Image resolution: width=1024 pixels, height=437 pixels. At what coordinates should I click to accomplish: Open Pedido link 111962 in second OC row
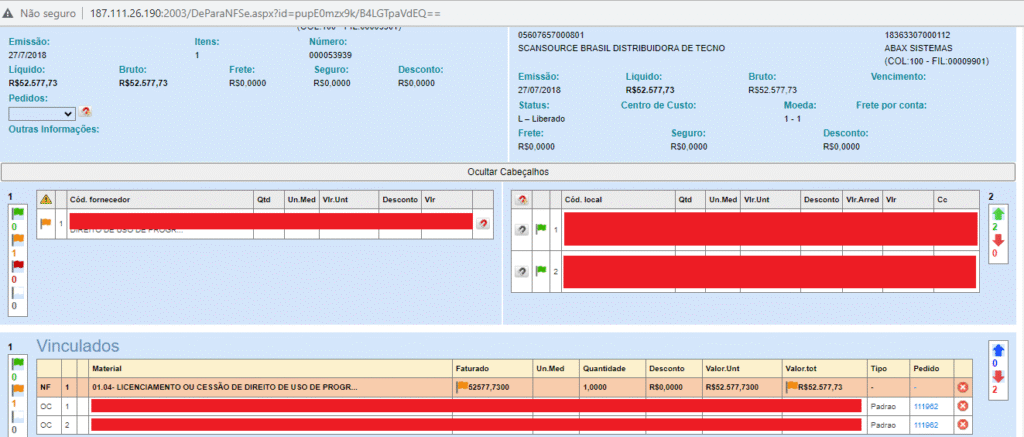pos(925,425)
